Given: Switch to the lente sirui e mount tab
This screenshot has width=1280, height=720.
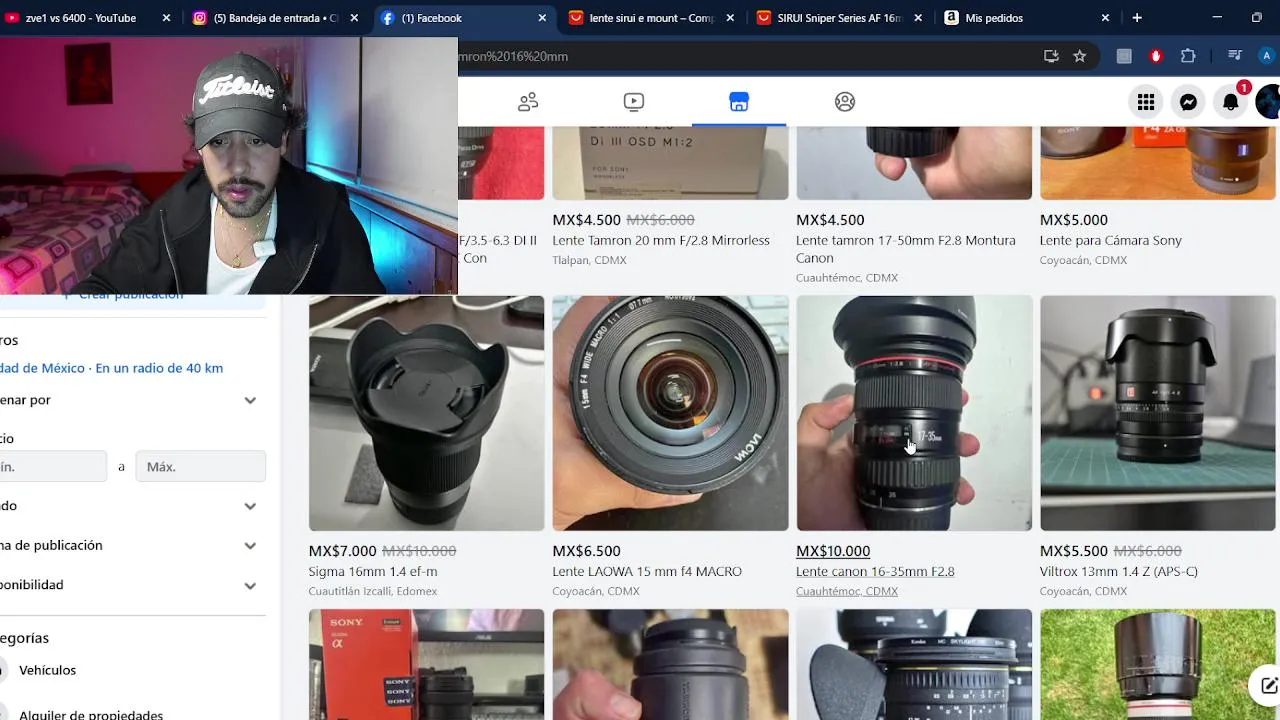Looking at the screenshot, I should pyautogui.click(x=650, y=18).
